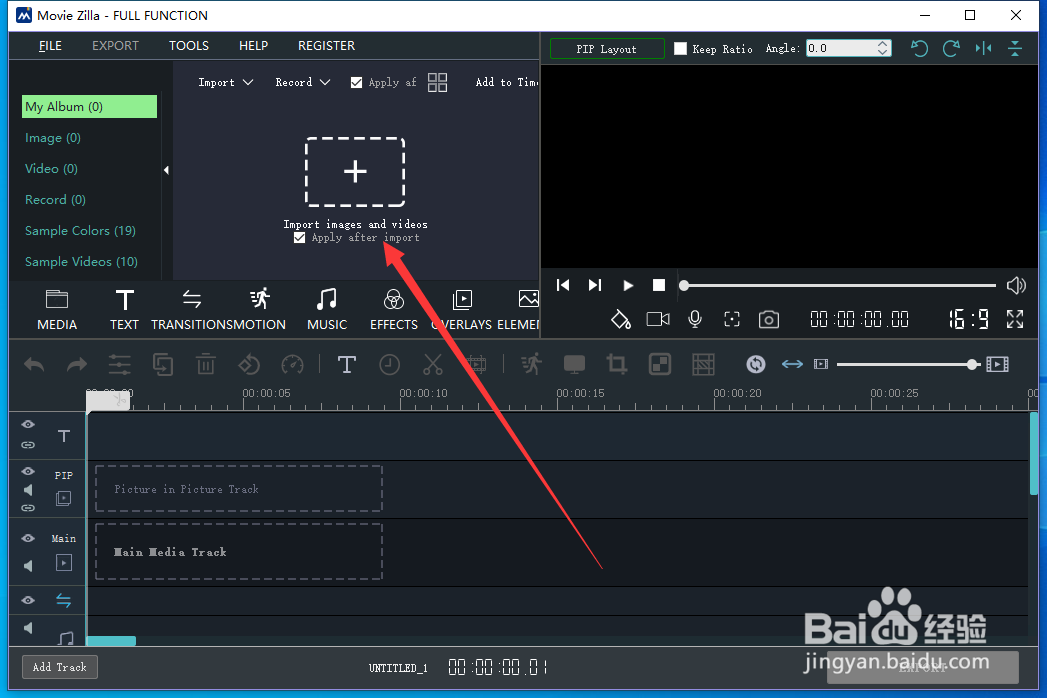This screenshot has width=1047, height=698.
Task: Open the REGISTER menu
Action: click(x=327, y=45)
